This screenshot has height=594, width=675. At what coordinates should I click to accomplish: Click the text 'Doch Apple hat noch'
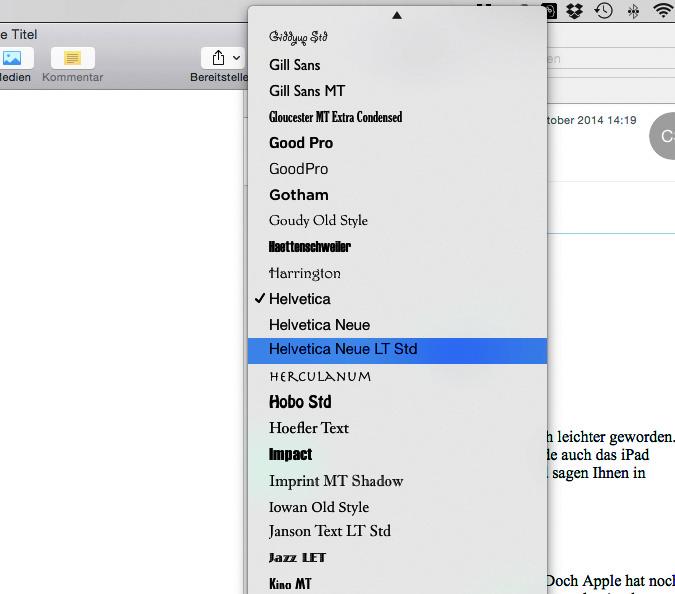[611, 581]
